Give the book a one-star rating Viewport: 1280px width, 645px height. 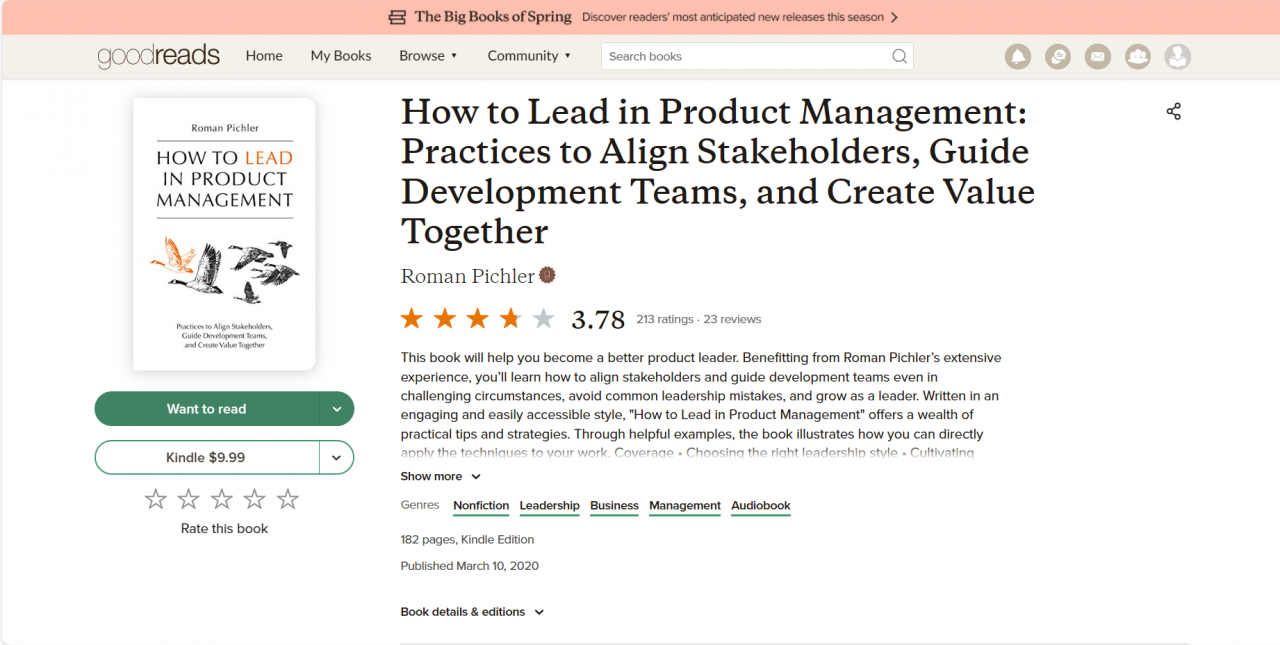click(x=155, y=498)
